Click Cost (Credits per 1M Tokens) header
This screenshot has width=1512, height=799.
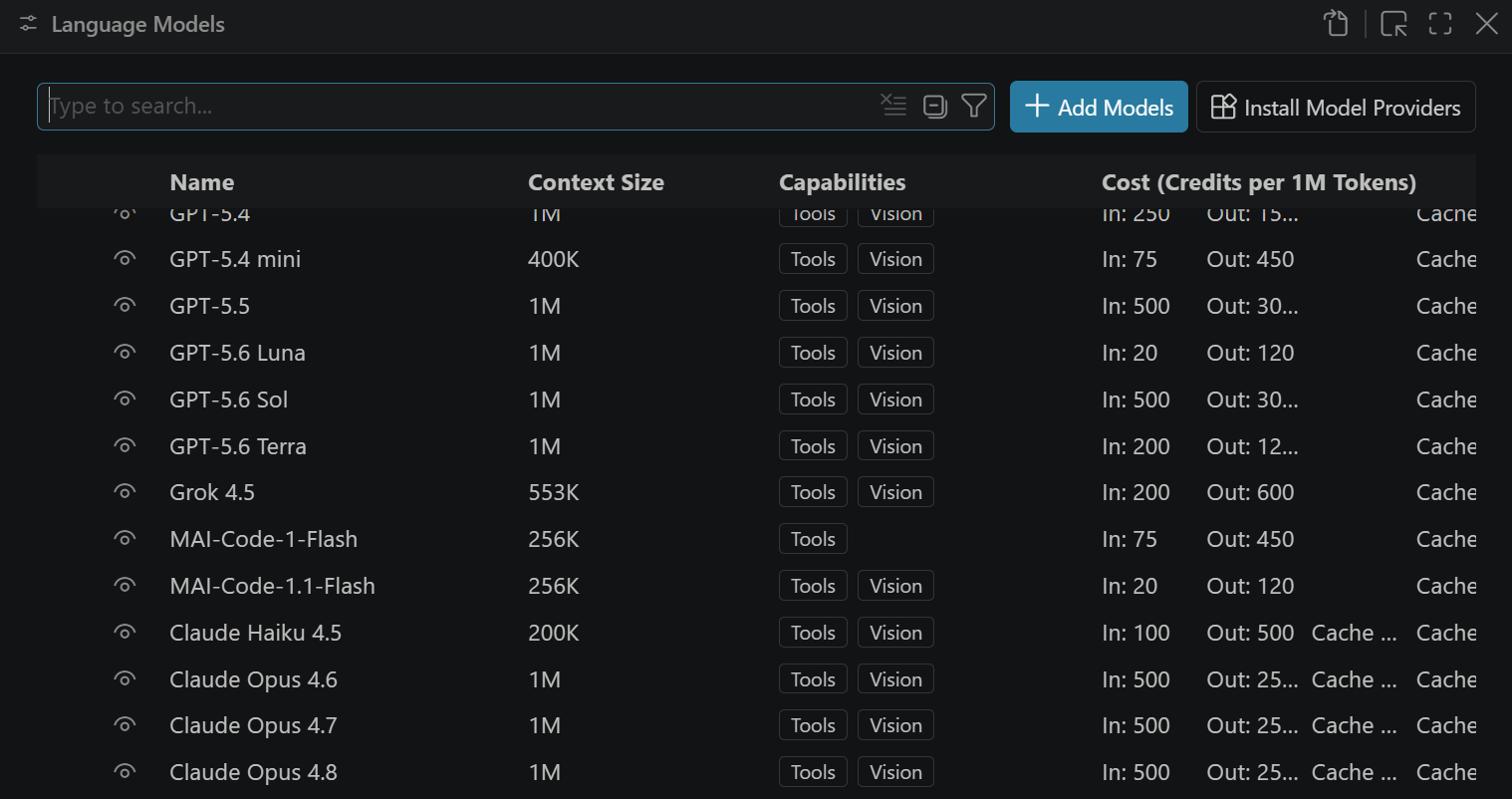tap(1259, 182)
